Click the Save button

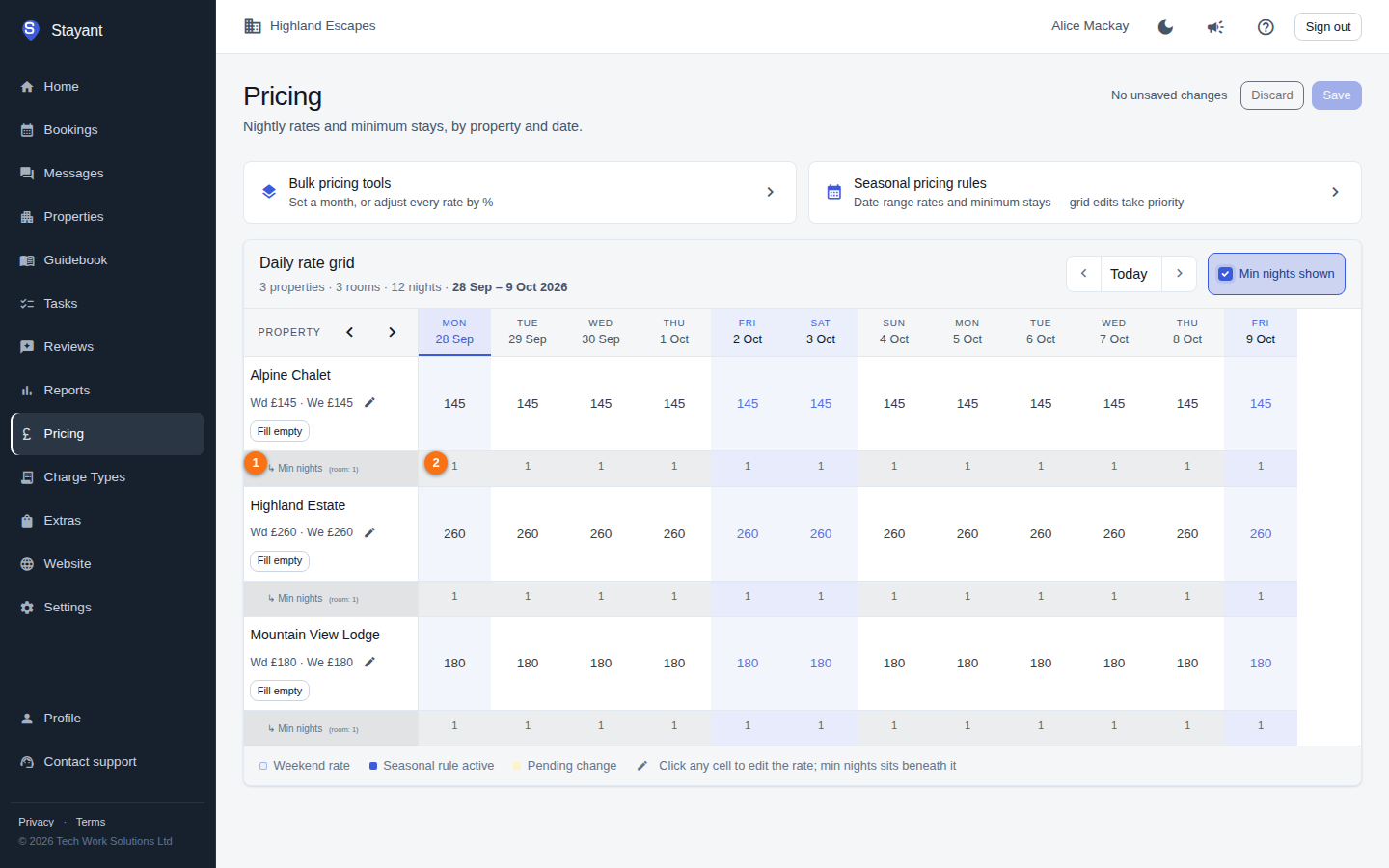(x=1336, y=95)
